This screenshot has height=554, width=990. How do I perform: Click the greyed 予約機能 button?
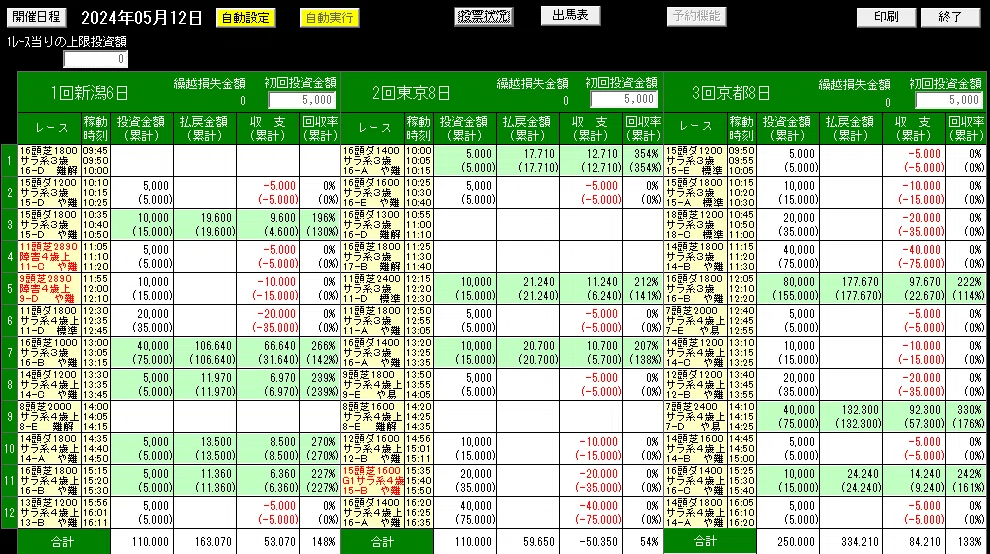pos(696,16)
